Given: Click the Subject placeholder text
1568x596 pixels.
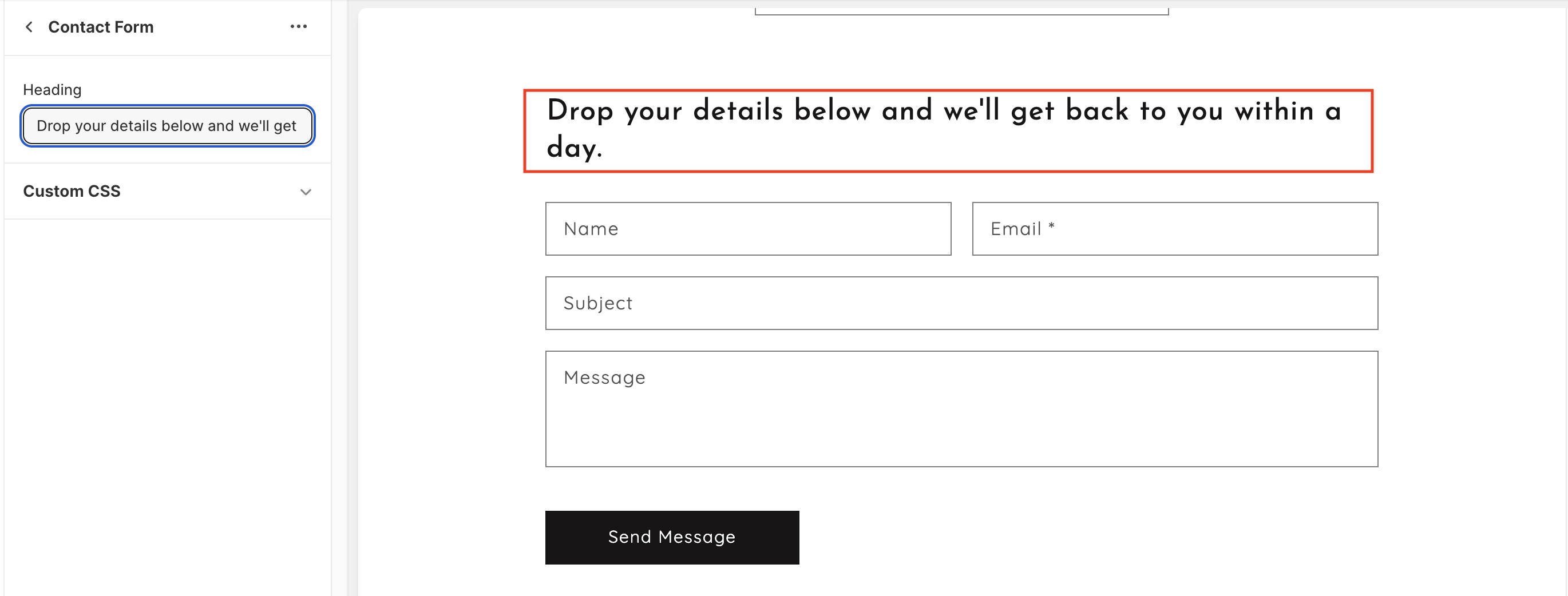Looking at the screenshot, I should (x=598, y=303).
